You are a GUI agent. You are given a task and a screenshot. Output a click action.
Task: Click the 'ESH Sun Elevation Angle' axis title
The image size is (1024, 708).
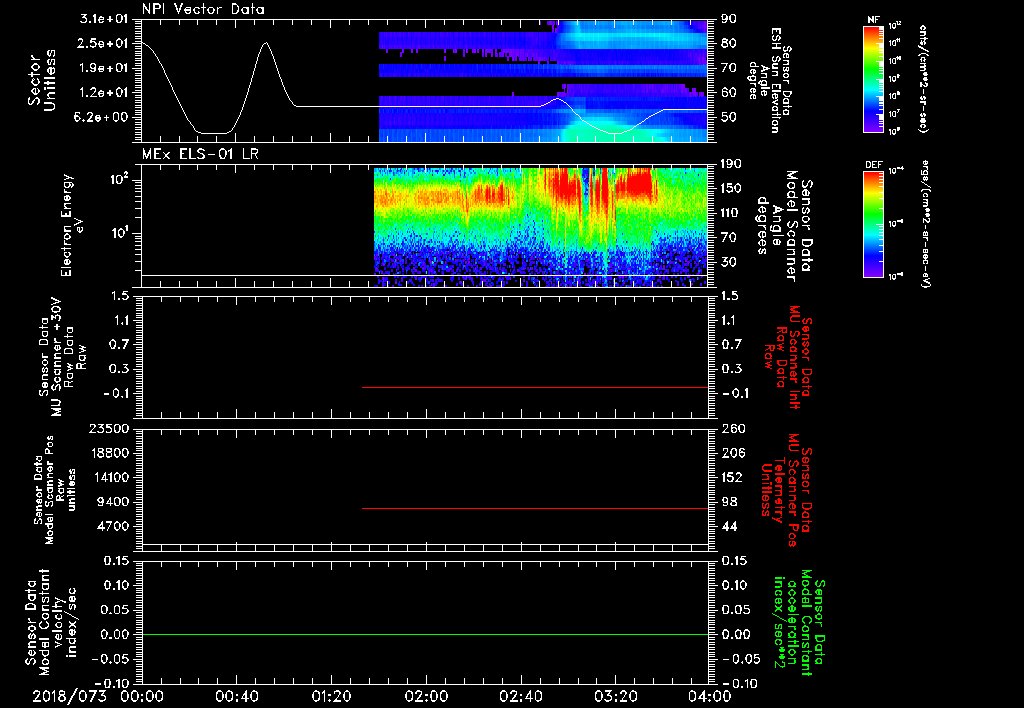point(770,80)
